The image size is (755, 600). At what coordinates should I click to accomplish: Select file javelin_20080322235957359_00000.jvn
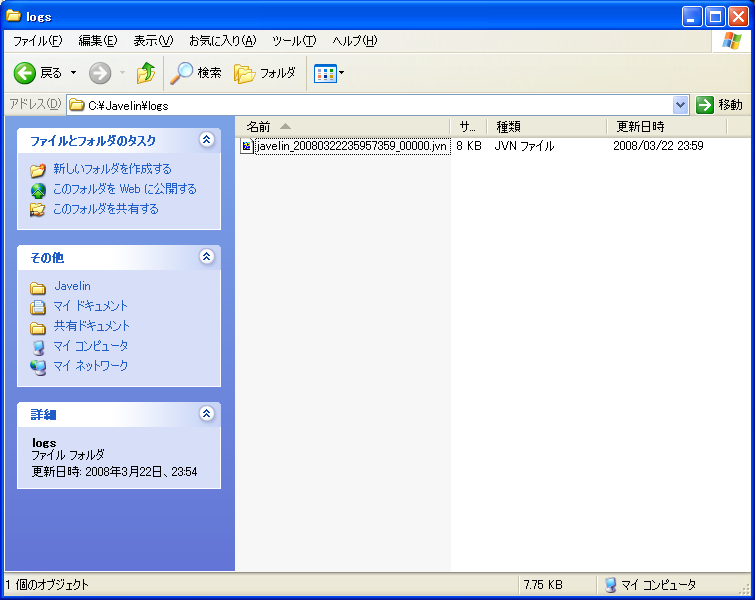pos(352,145)
